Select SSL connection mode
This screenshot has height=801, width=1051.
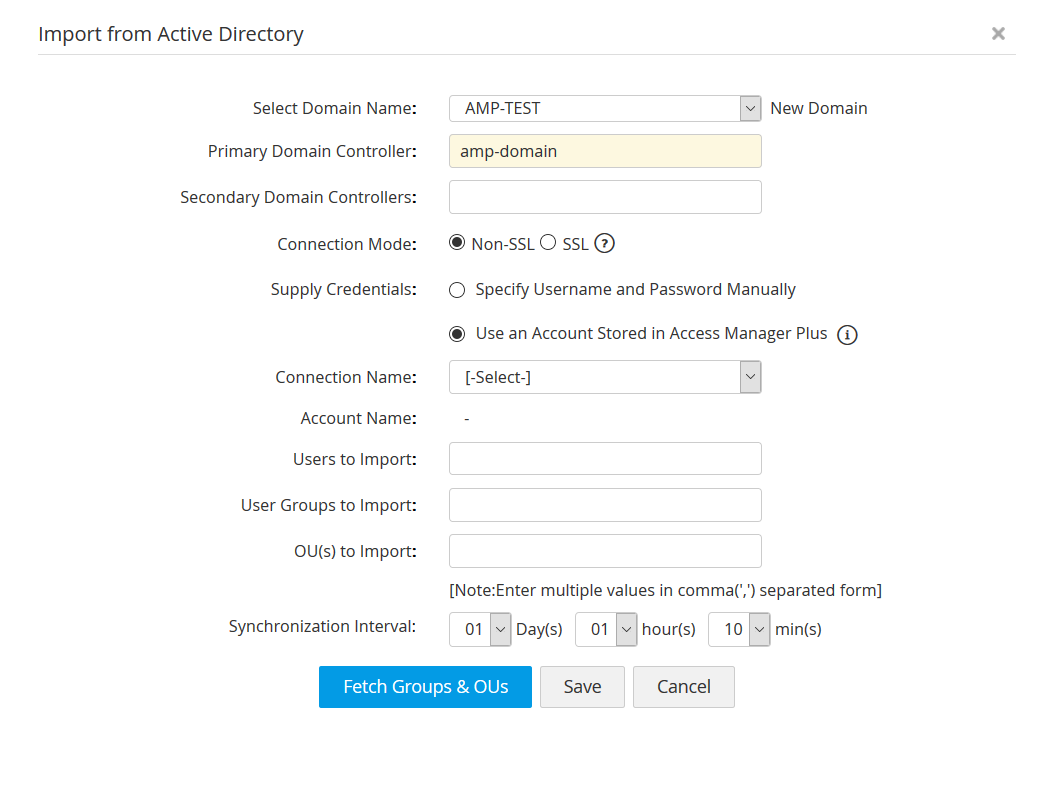click(x=548, y=243)
